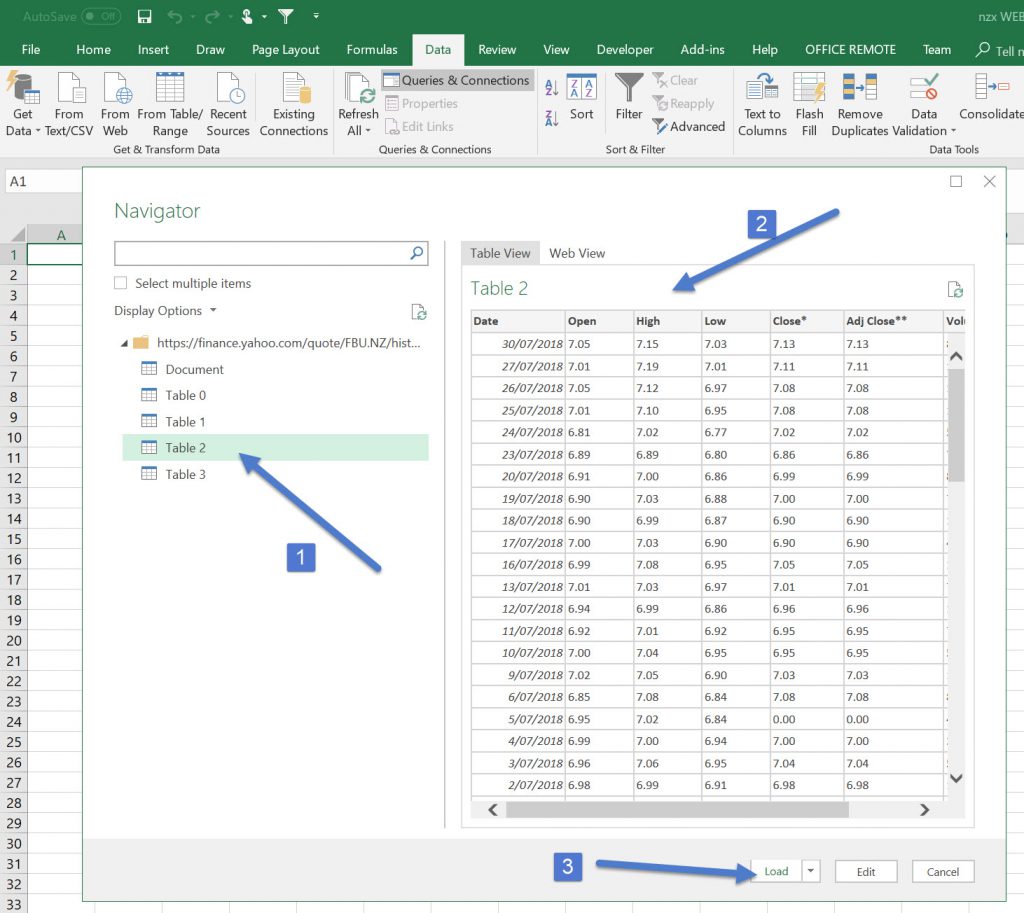
Task: Collapse the Yahoo finance URL folder node
Action: tap(124, 343)
